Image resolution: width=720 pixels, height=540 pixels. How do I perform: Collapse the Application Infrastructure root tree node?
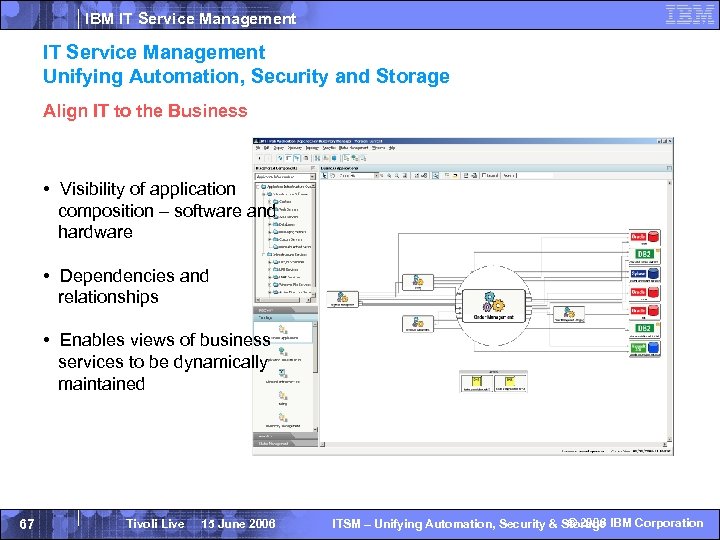click(258, 186)
